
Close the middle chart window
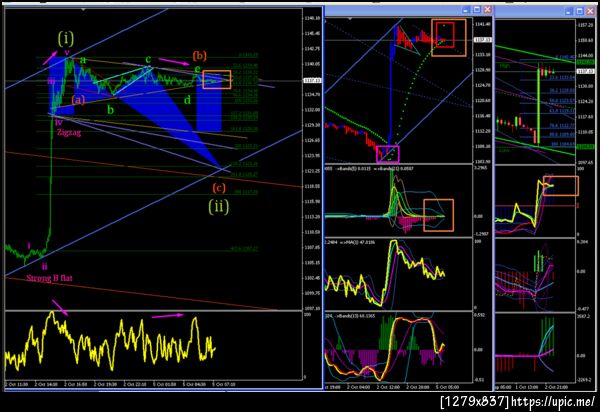[488, 10]
